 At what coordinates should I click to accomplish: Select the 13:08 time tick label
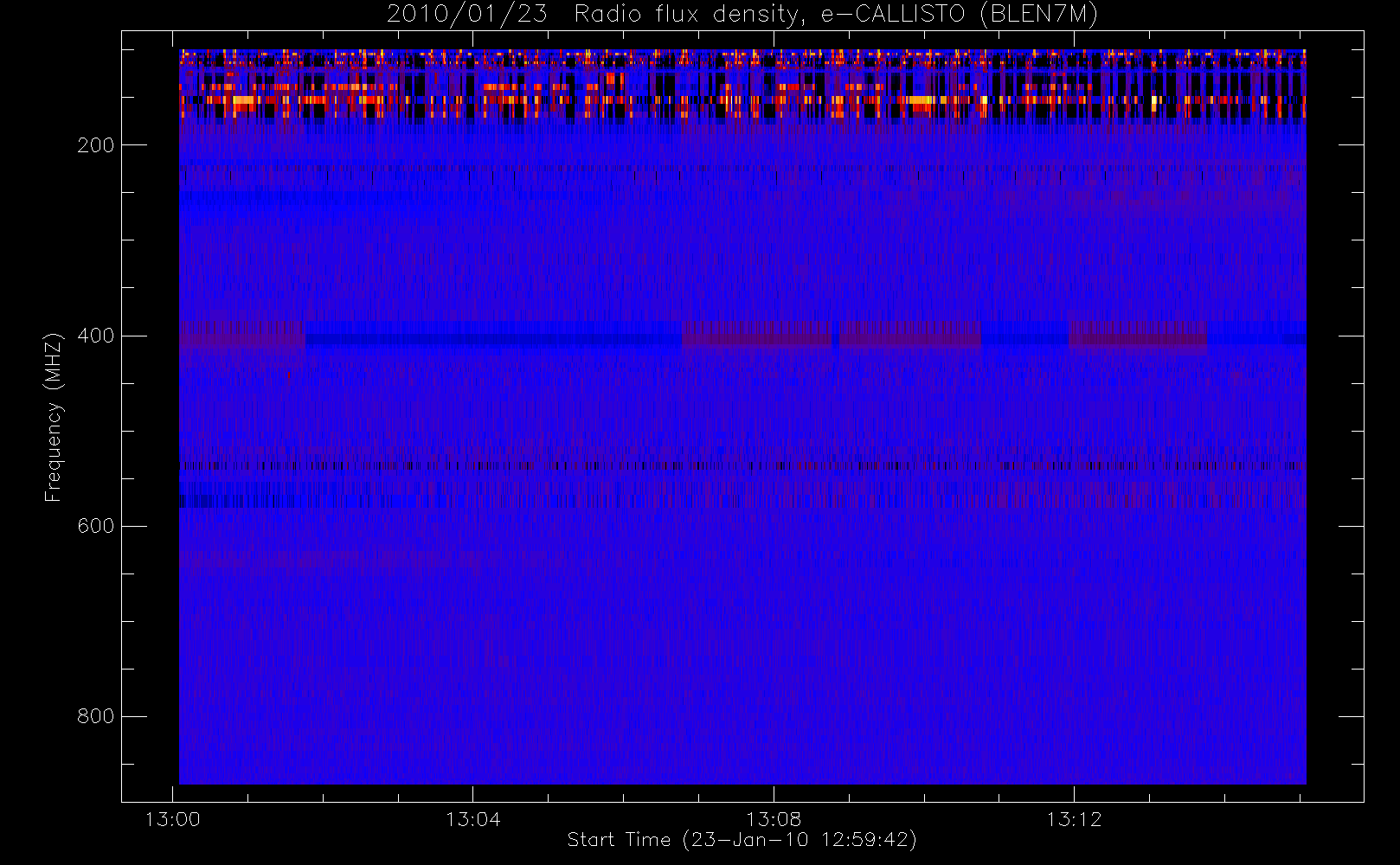[x=774, y=819]
